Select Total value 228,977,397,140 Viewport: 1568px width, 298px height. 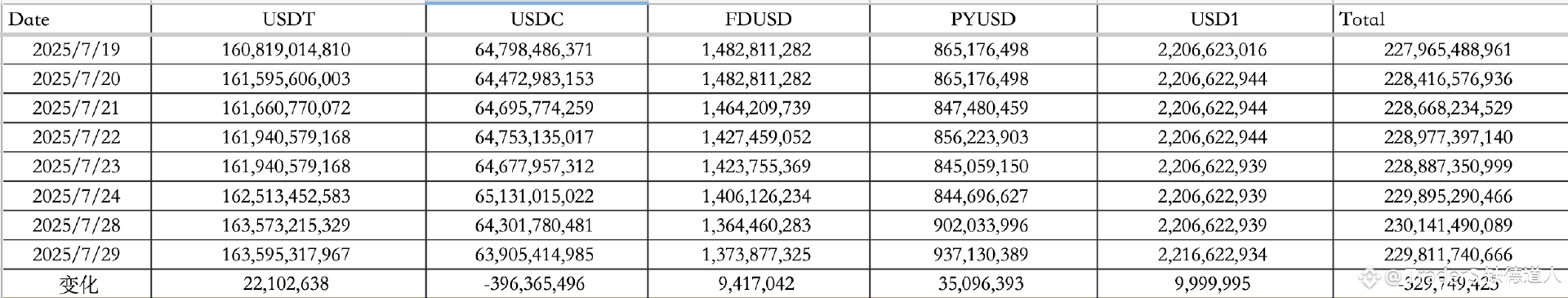[1448, 137]
